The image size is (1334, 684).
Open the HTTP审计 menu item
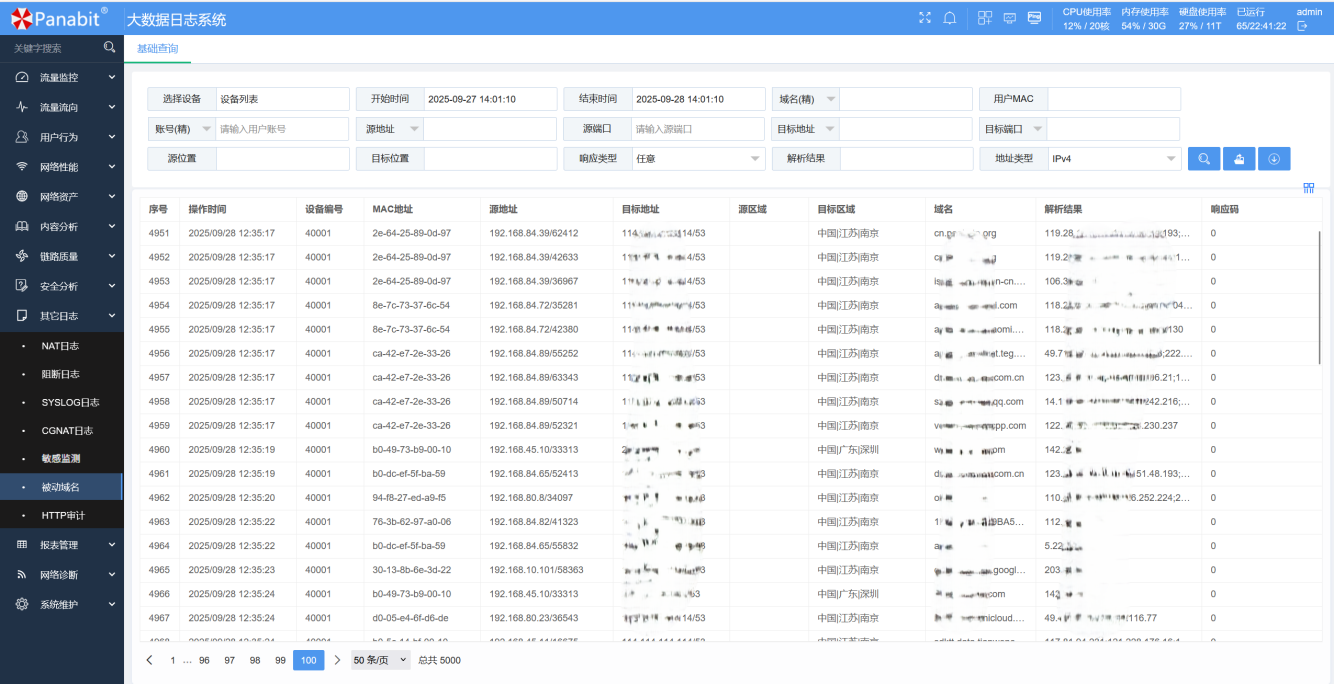63,516
